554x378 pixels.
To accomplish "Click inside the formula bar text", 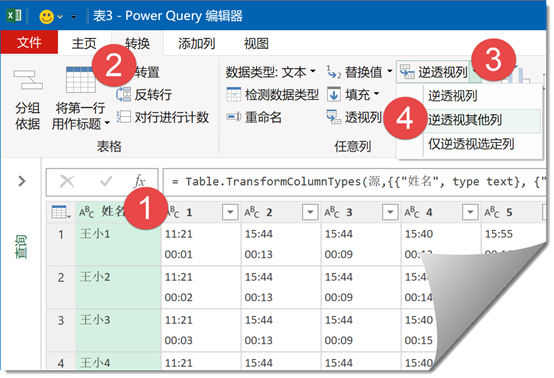I will click(353, 182).
